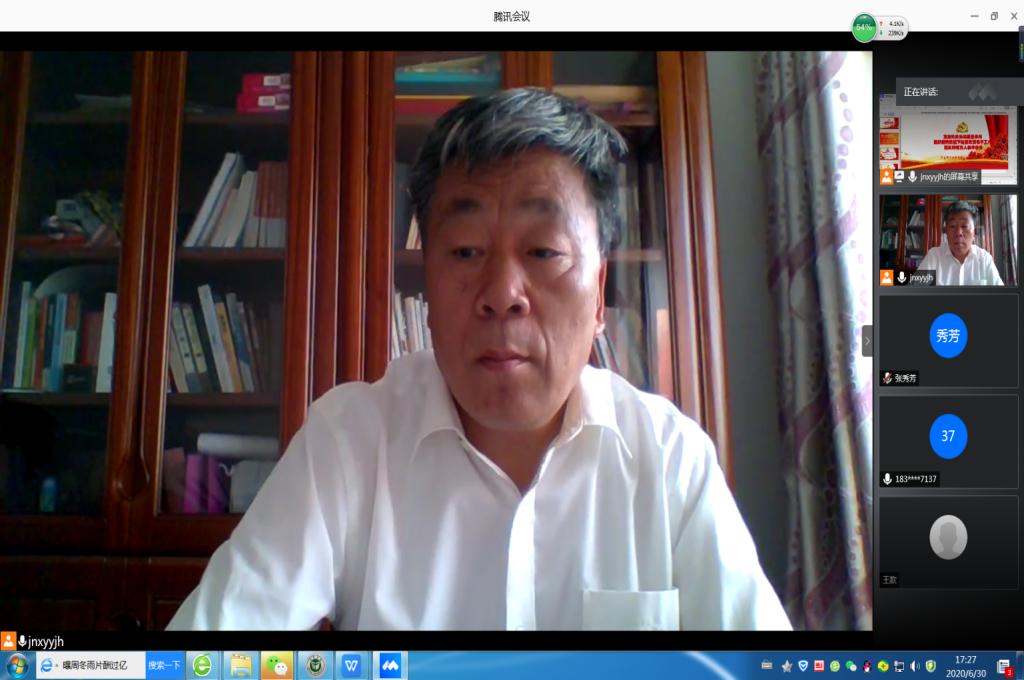The image size is (1024, 680).
Task: Open the WPS Office taskbar icon
Action: [351, 665]
